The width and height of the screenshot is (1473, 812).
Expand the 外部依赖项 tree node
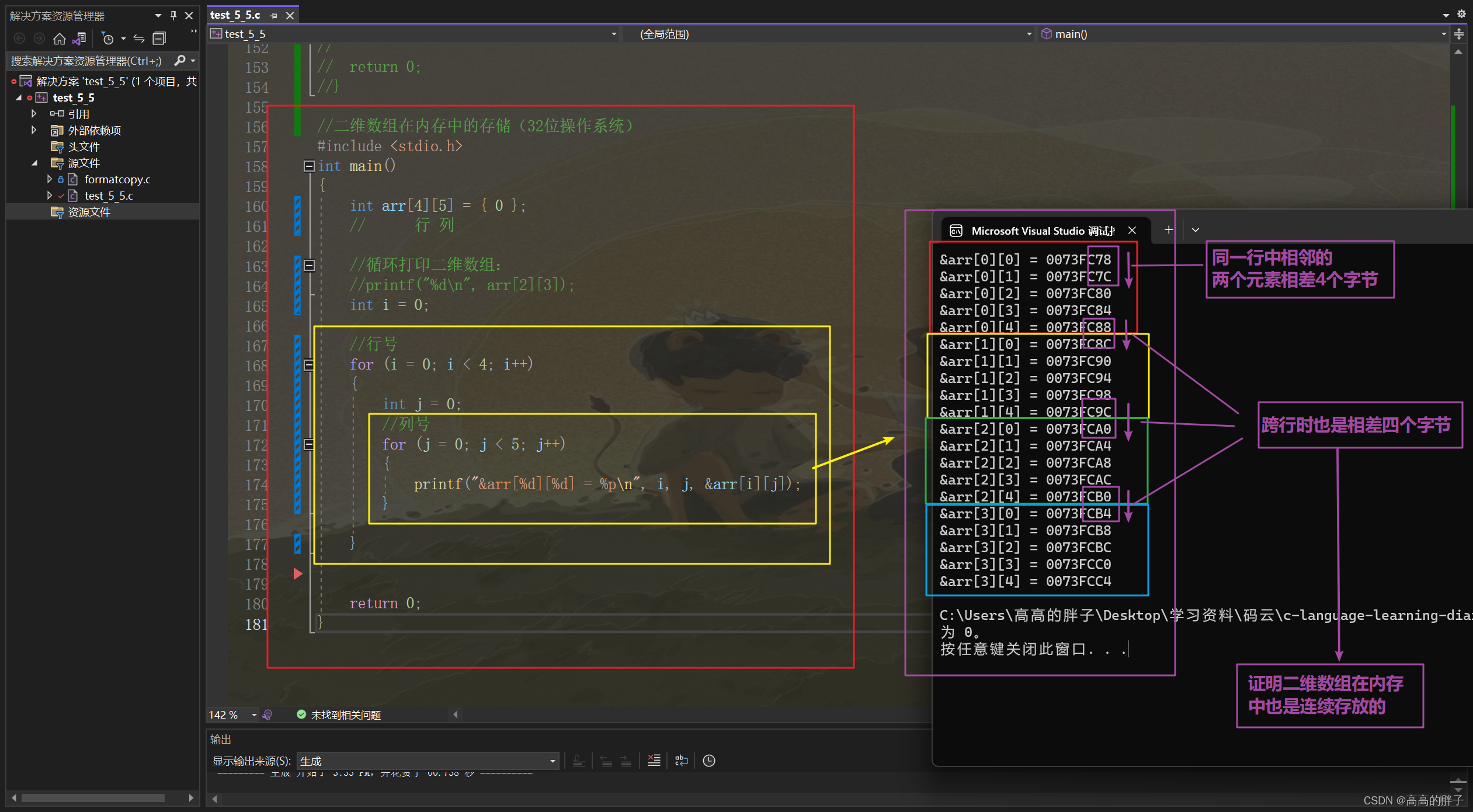(34, 130)
